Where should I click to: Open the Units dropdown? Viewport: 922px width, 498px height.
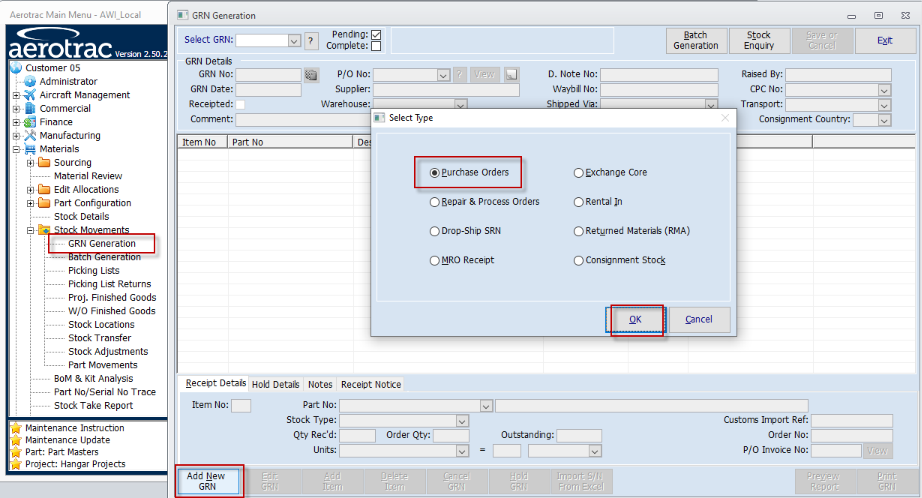pos(462,451)
